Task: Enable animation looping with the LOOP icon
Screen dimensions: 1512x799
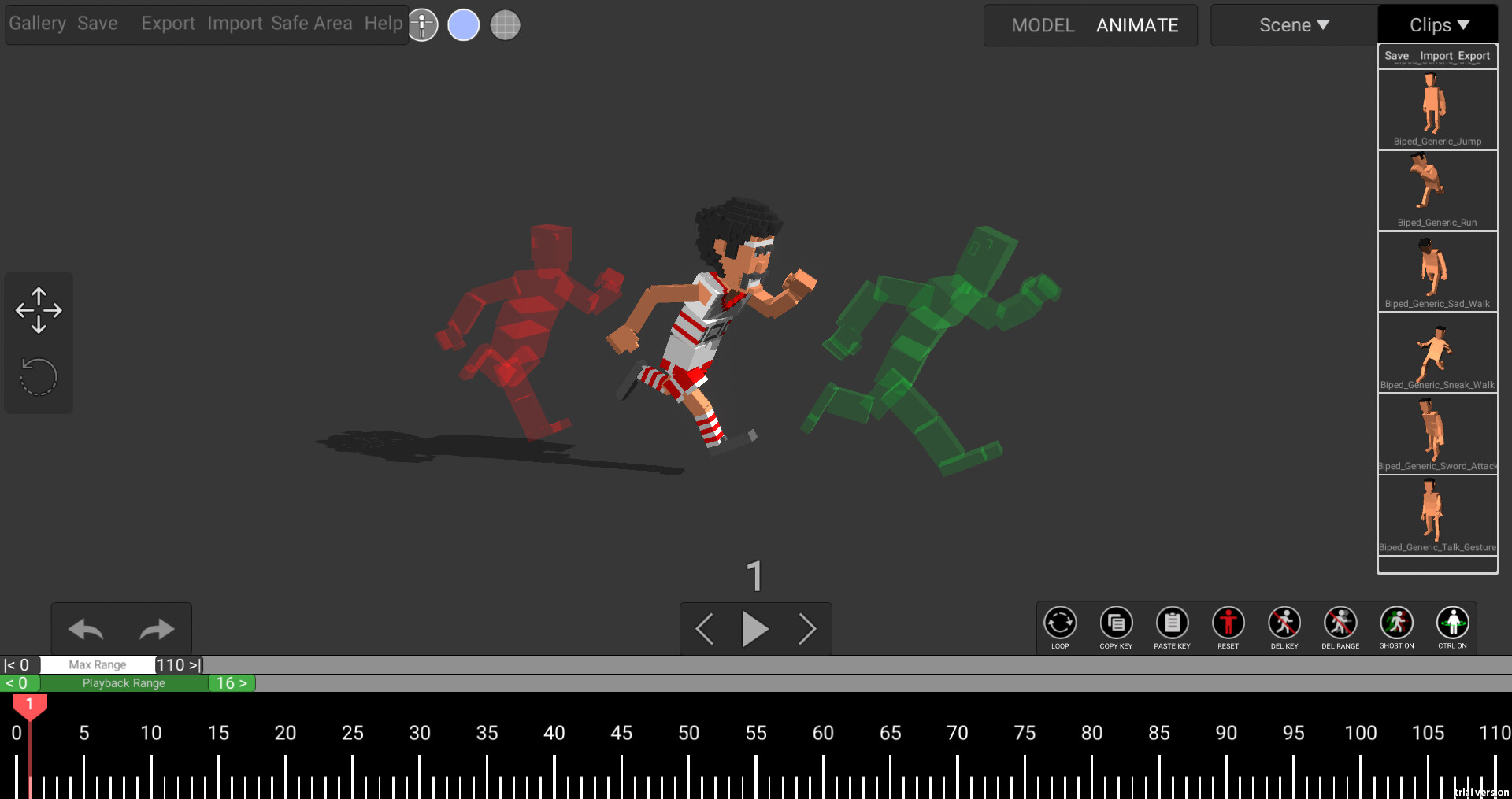Action: pos(1060,623)
